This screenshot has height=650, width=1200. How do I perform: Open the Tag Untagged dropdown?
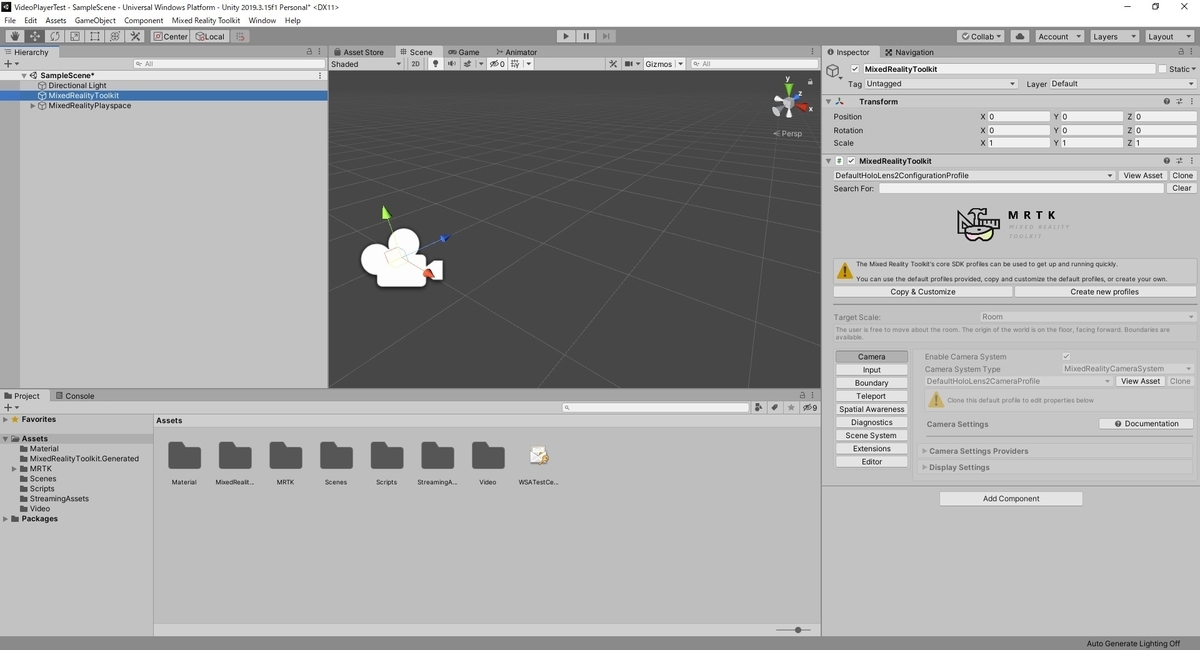click(x=941, y=84)
